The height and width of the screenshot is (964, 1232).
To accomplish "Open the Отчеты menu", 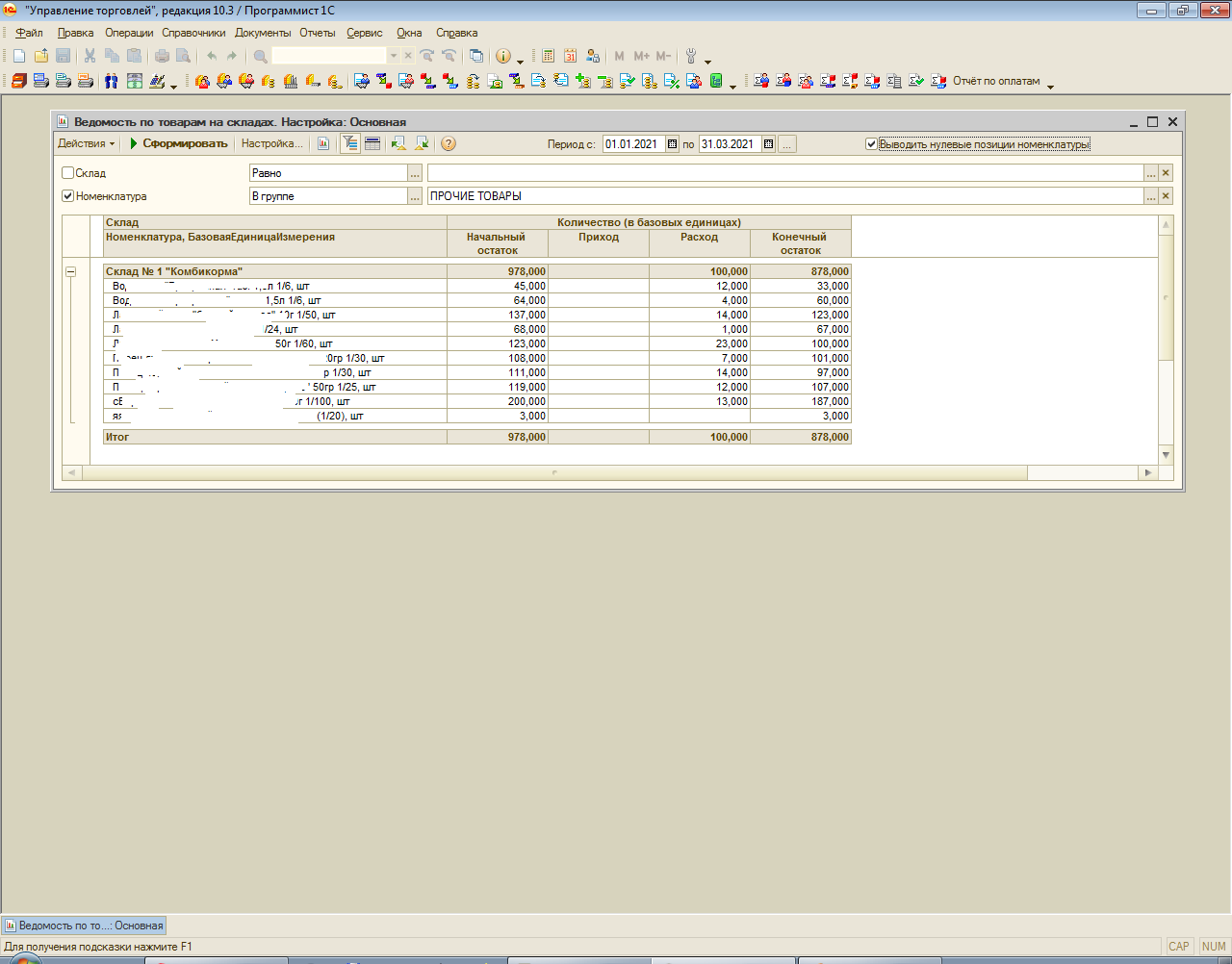I will (x=317, y=33).
